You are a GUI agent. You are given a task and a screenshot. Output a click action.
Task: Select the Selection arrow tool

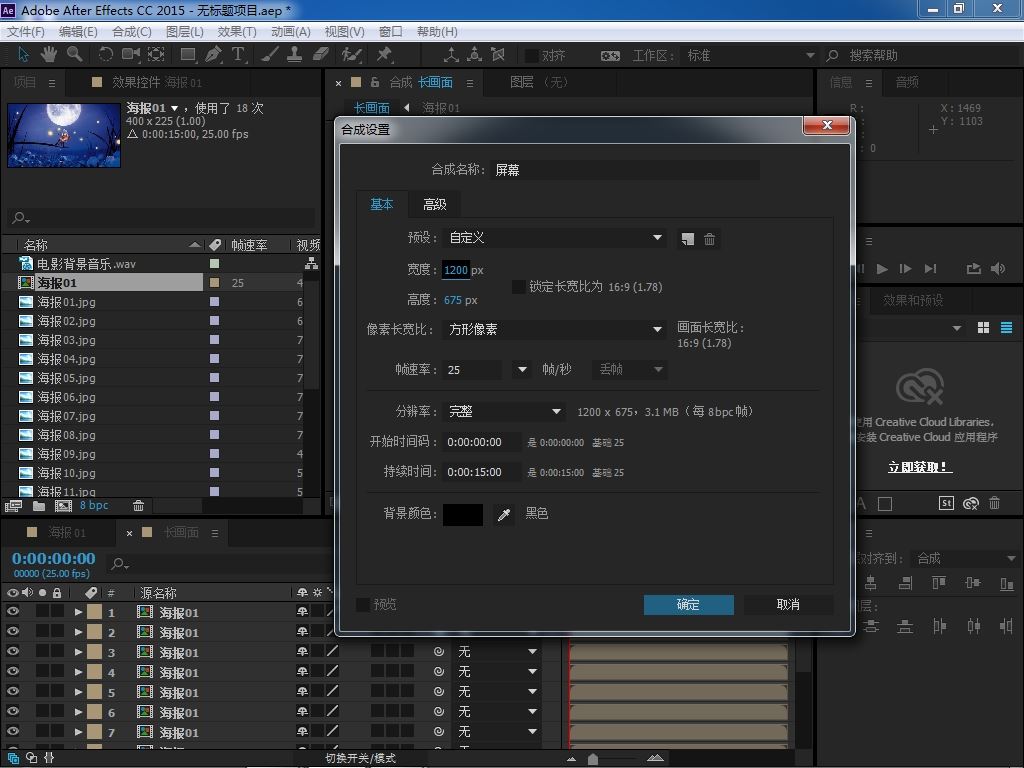pos(24,54)
